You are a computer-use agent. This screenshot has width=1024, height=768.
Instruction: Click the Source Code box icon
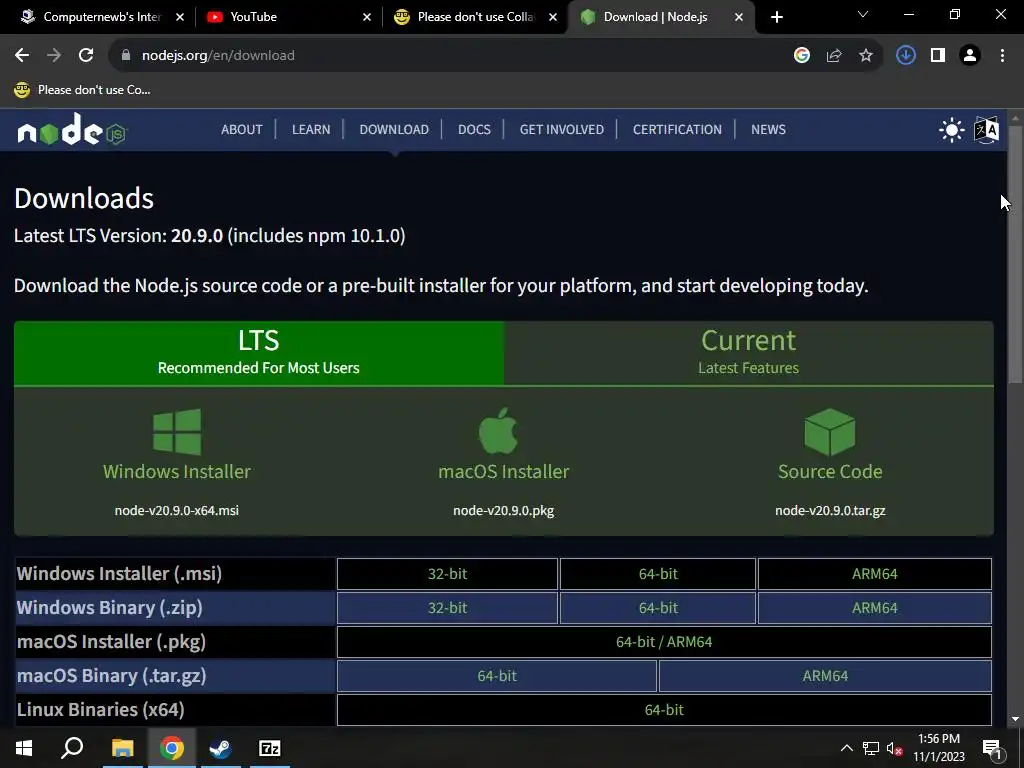pyautogui.click(x=830, y=432)
